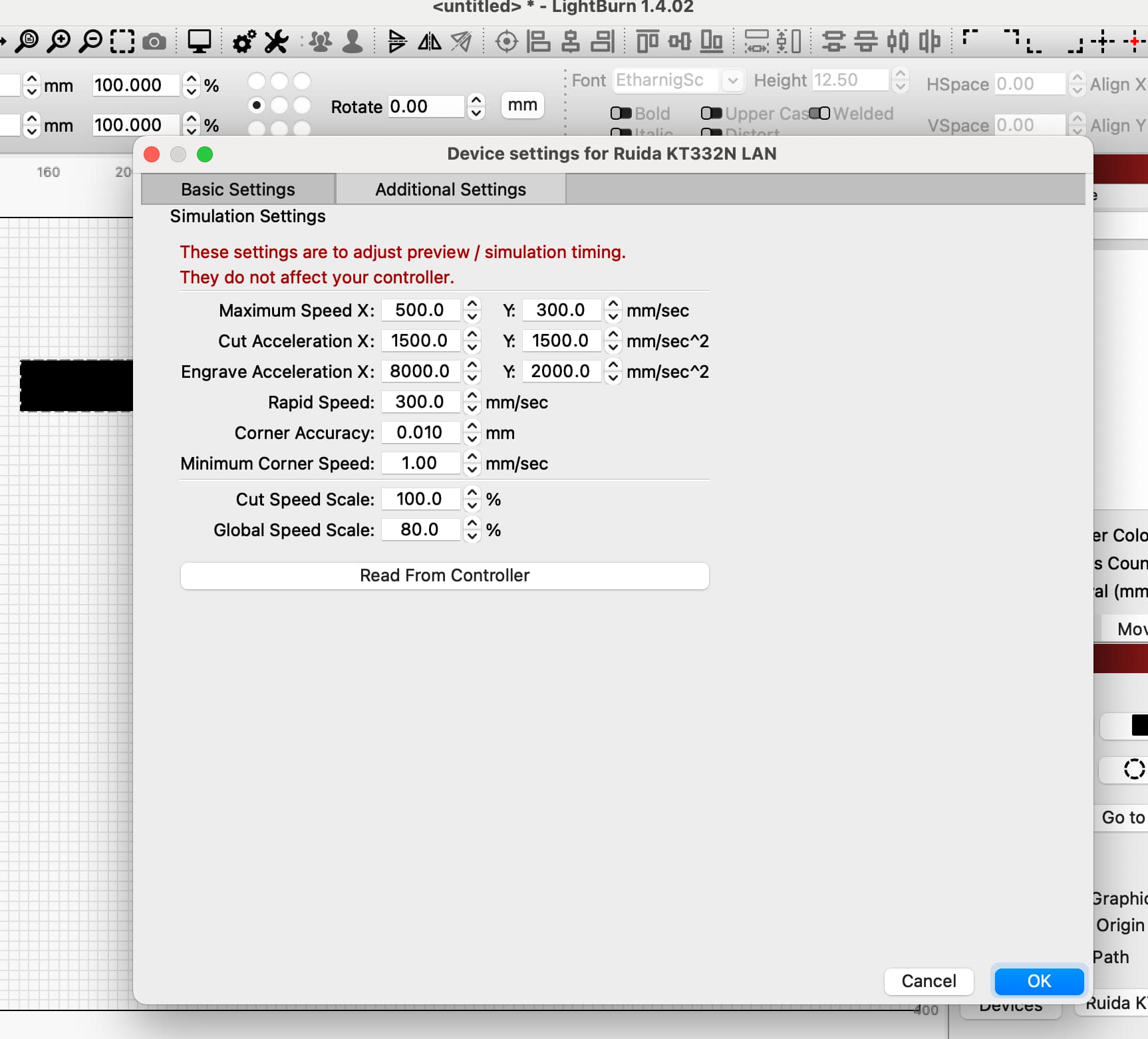Click the Align Top edges icon
The width and height of the screenshot is (1148, 1039).
[x=647, y=41]
